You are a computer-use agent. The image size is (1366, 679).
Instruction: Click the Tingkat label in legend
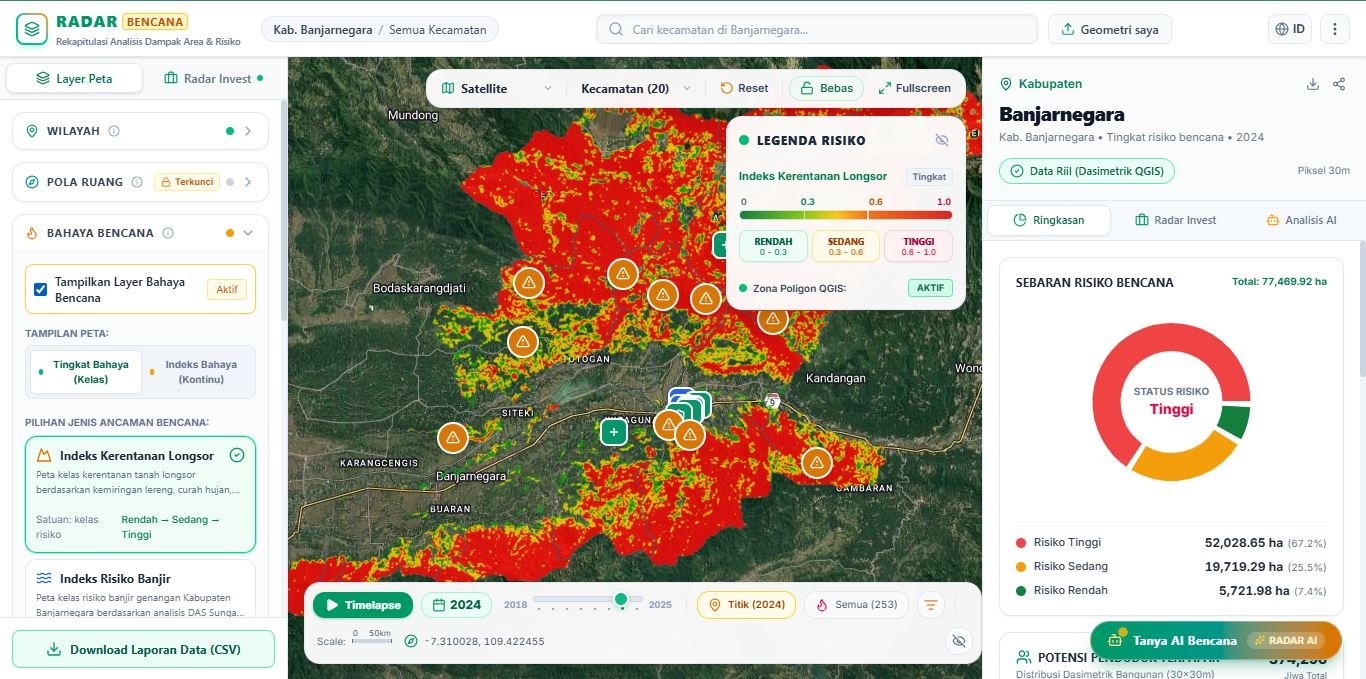[929, 177]
